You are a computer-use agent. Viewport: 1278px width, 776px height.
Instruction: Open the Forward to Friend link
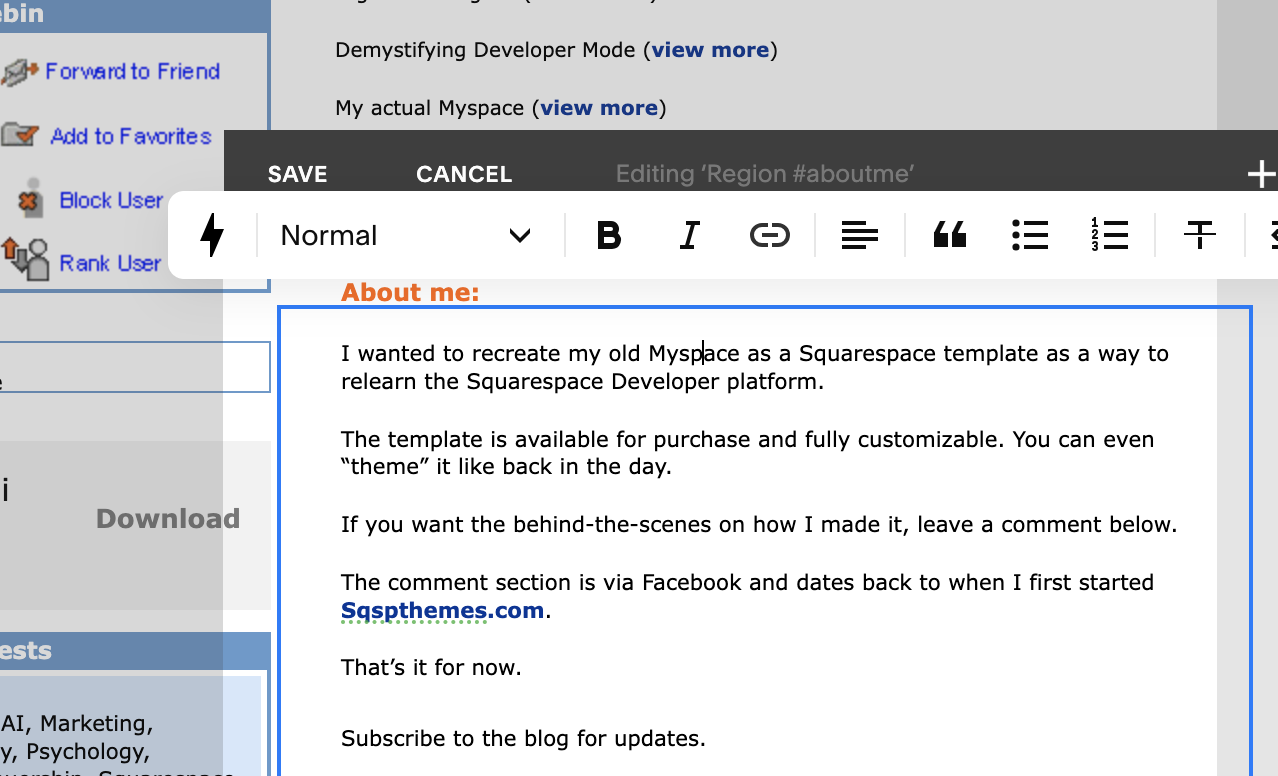(x=132, y=72)
